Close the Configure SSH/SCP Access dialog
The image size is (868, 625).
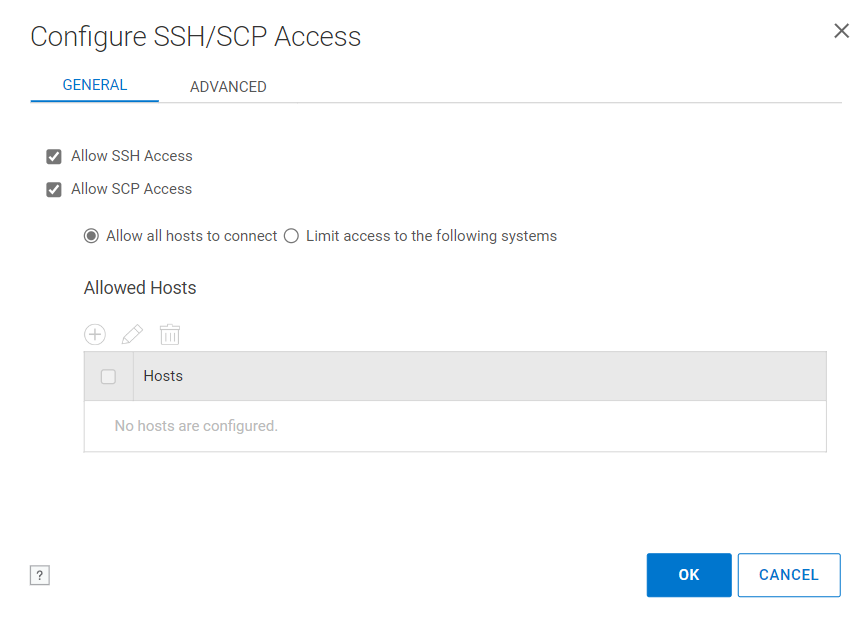[841, 30]
